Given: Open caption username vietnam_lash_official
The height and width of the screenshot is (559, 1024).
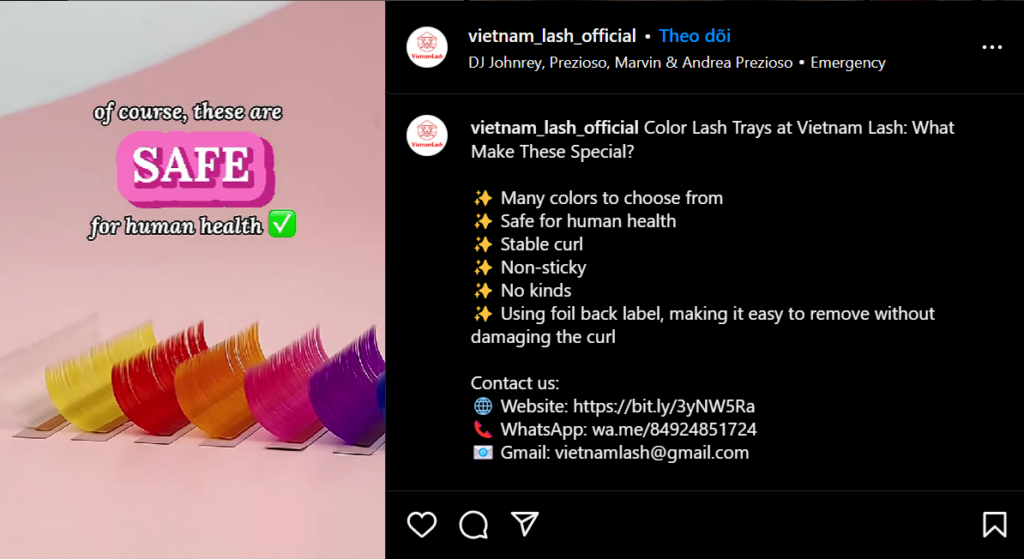Looking at the screenshot, I should (554, 127).
